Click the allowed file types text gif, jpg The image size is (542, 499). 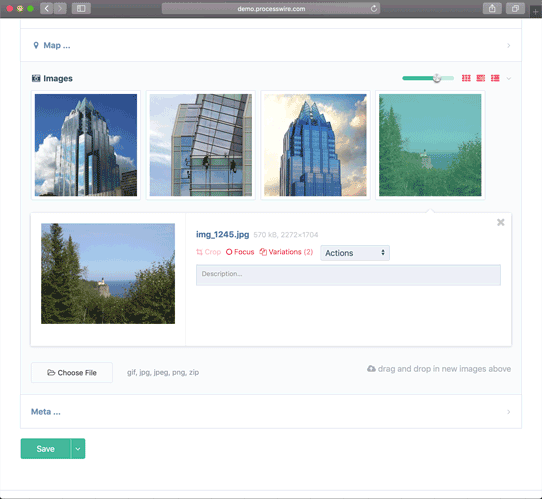click(x=163, y=373)
